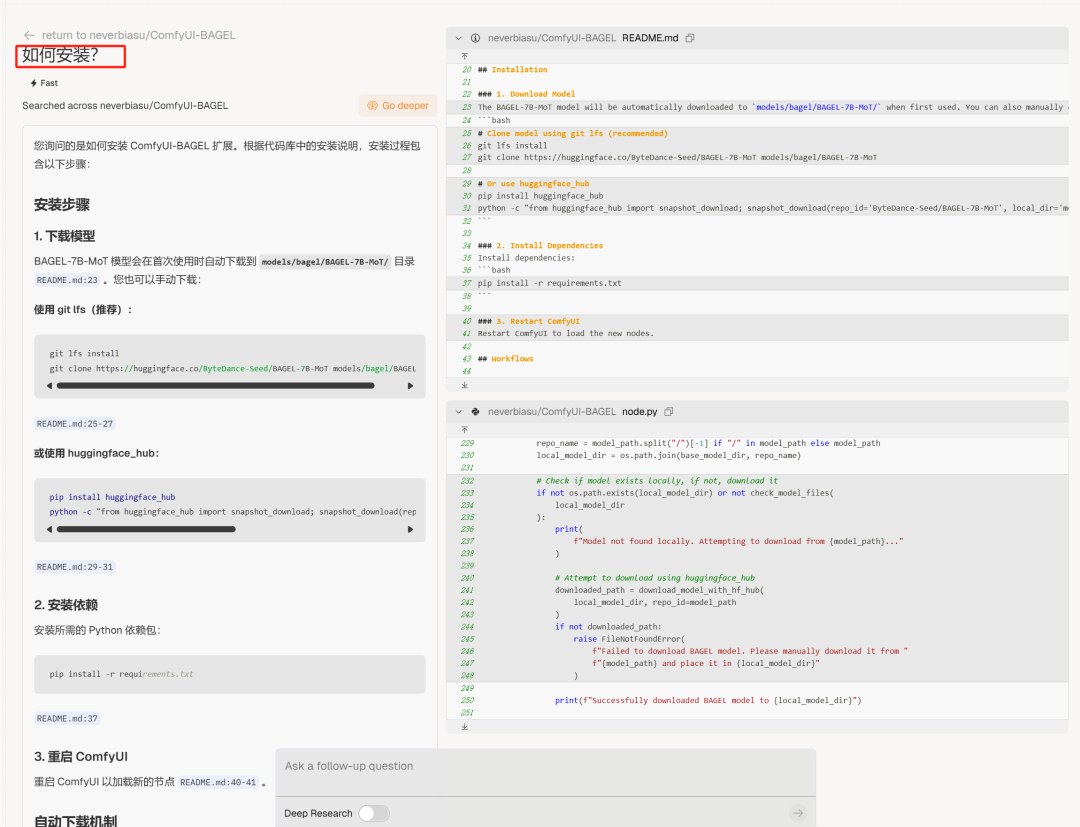
Task: Expand node.py lines downward arrow
Action: point(464,726)
